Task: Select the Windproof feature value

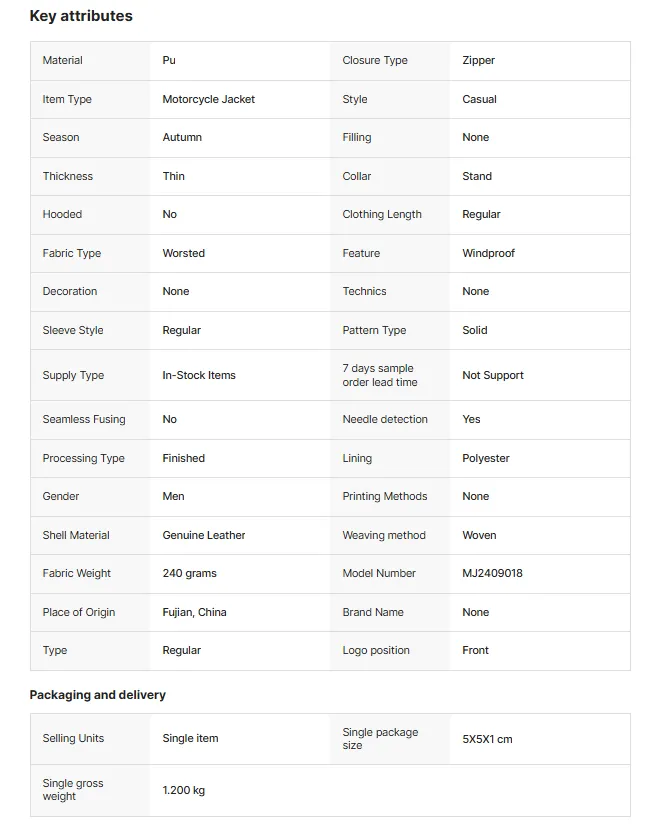Action: [488, 253]
